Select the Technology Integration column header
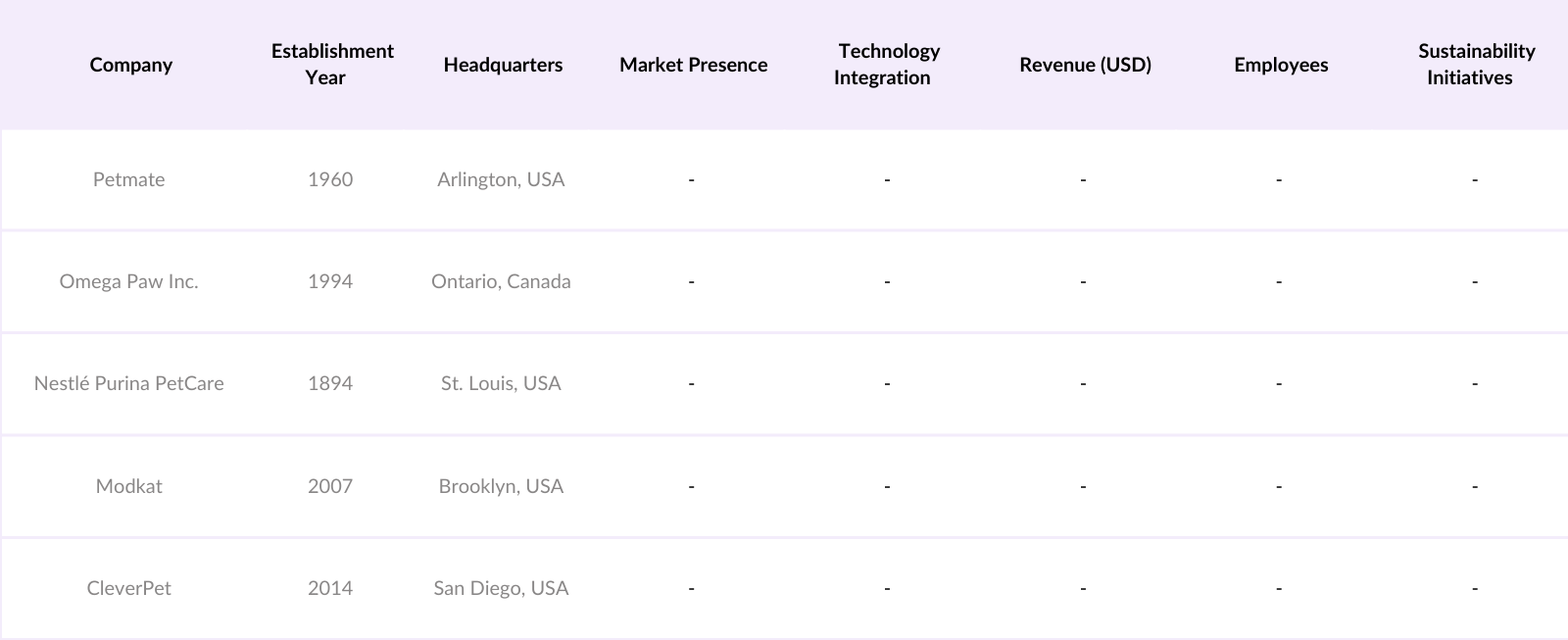 886,65
